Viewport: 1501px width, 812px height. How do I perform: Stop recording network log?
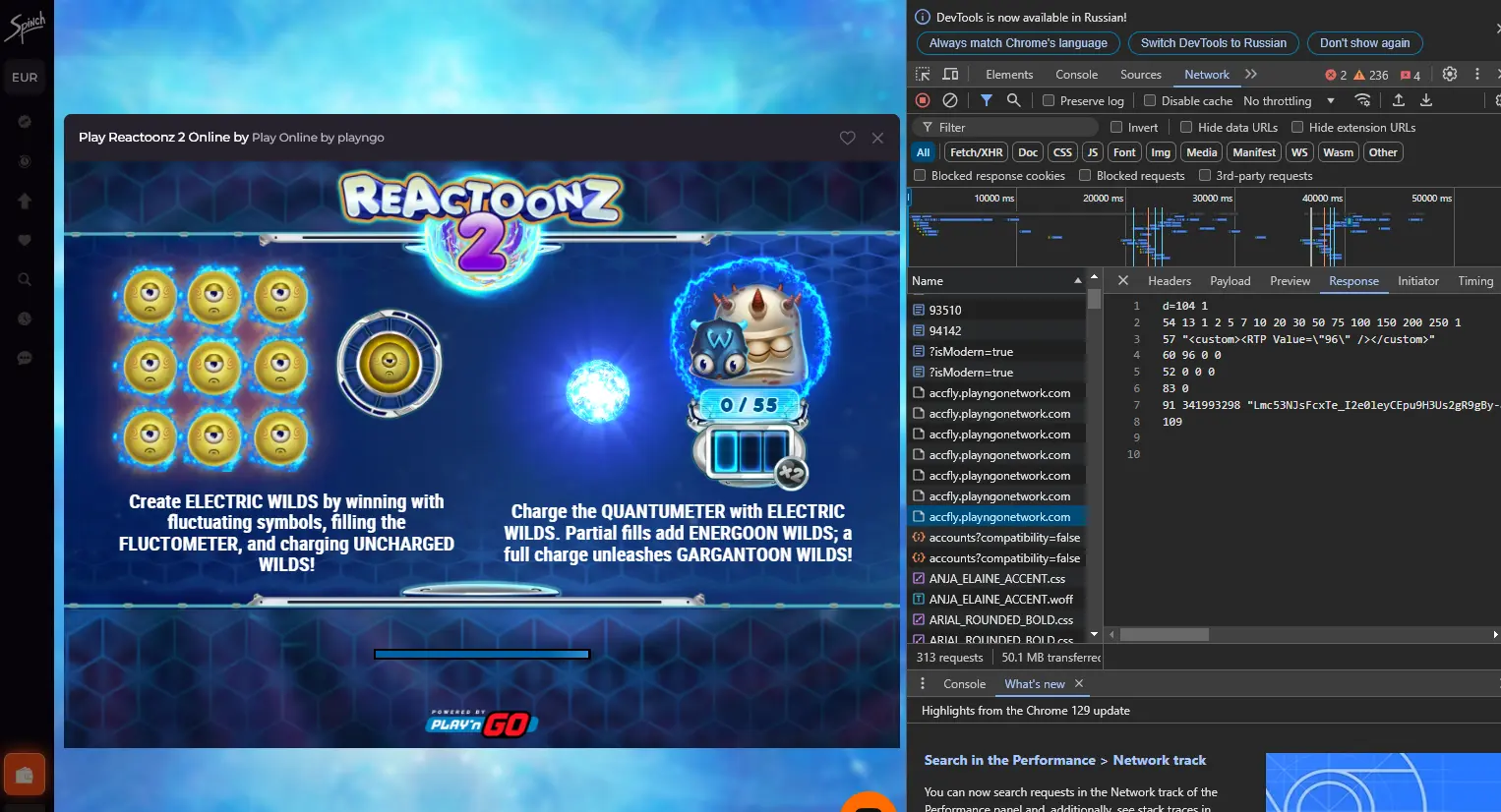tap(923, 100)
